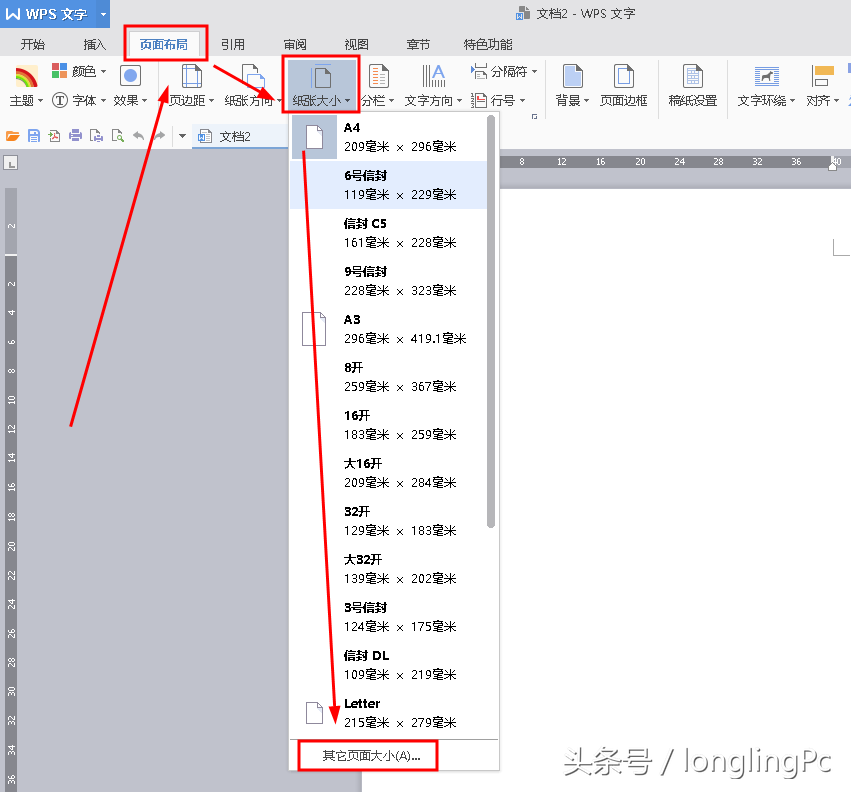This screenshot has height=792, width=851.
Task: Click the right indent marker on ruler
Action: pos(833,165)
